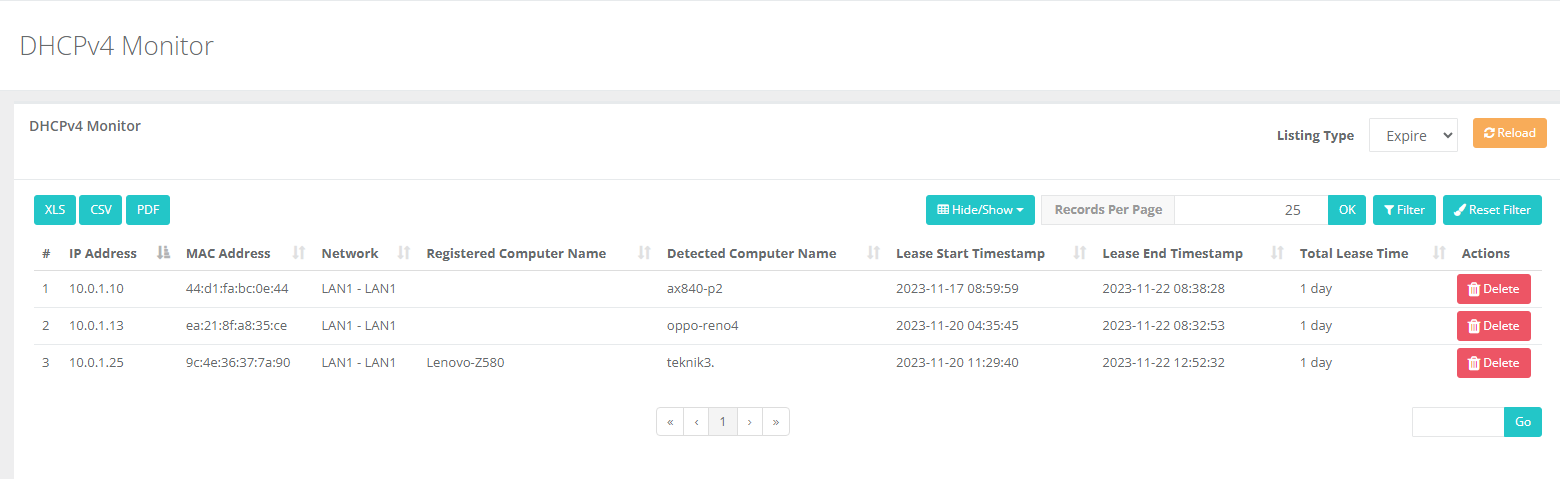The width and height of the screenshot is (1560, 479).
Task: Sort by IP Address column icon
Action: (164, 254)
